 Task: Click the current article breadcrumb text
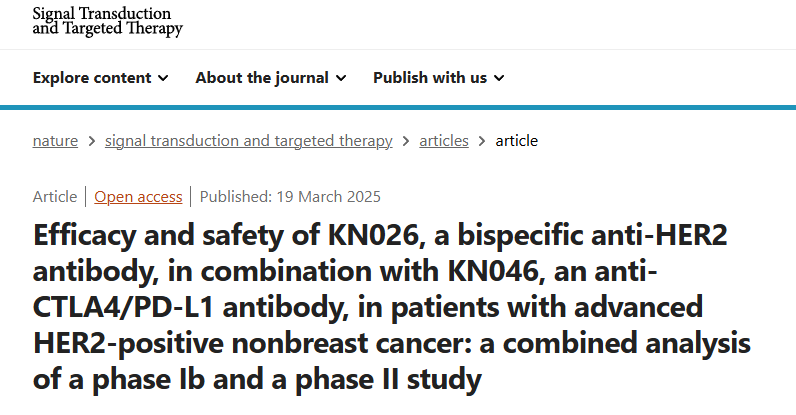point(516,141)
